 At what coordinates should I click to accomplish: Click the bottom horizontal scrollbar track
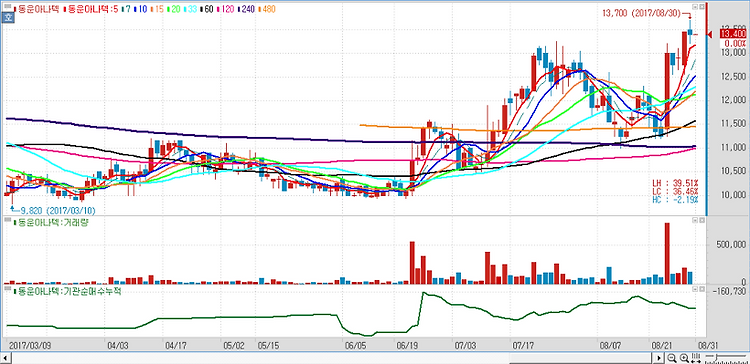coord(333,357)
